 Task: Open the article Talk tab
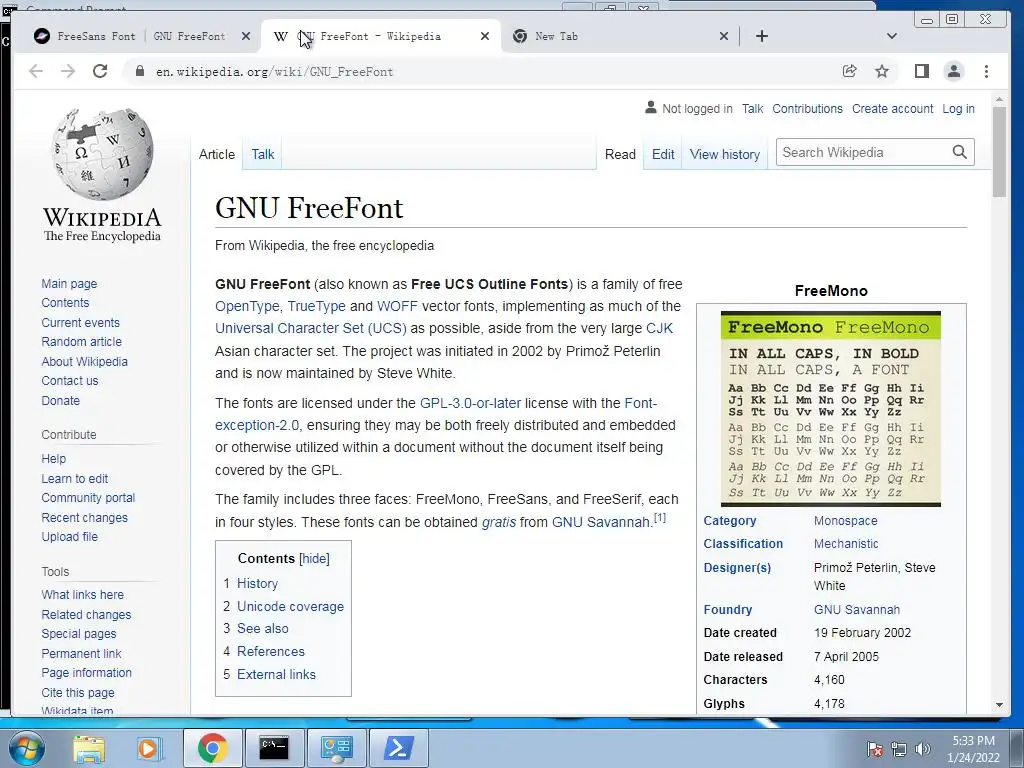tap(263, 155)
